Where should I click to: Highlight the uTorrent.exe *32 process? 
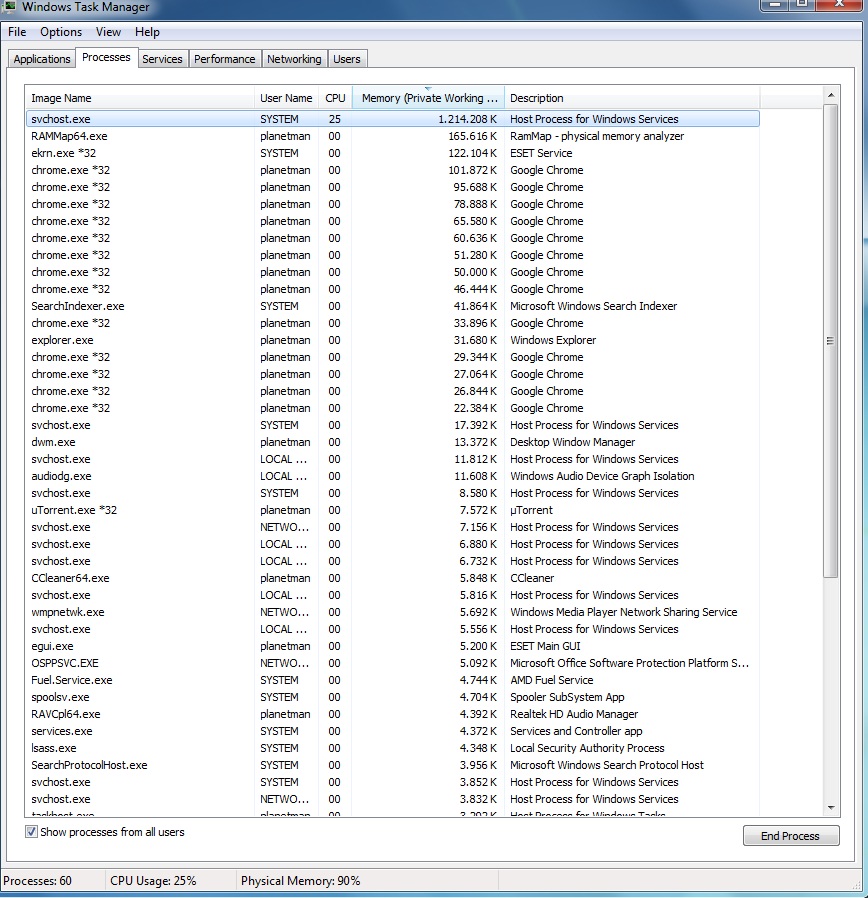74,510
